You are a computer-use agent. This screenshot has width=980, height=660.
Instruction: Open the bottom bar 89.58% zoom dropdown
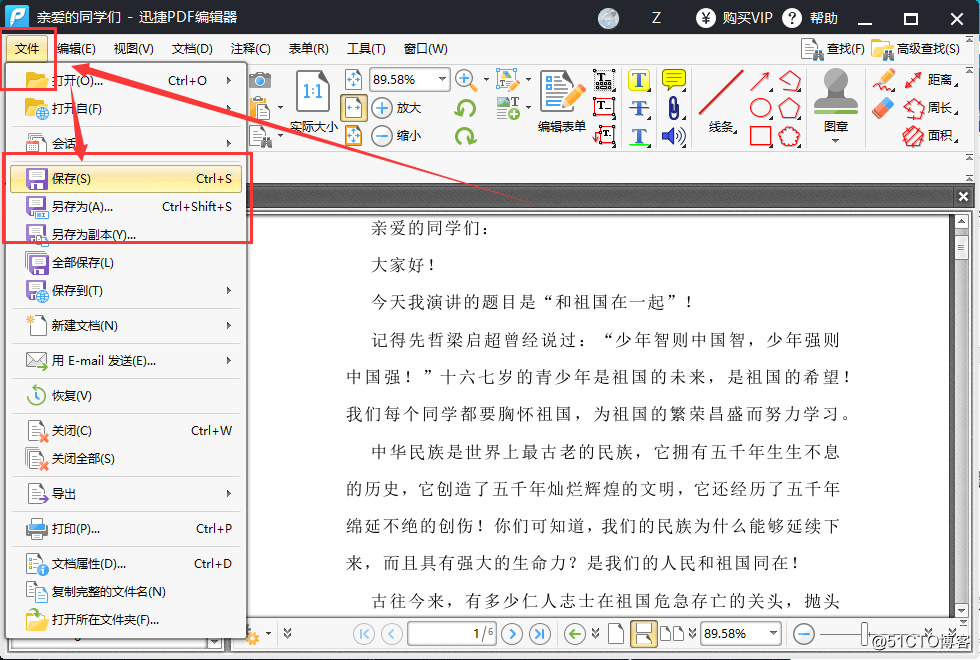point(773,633)
